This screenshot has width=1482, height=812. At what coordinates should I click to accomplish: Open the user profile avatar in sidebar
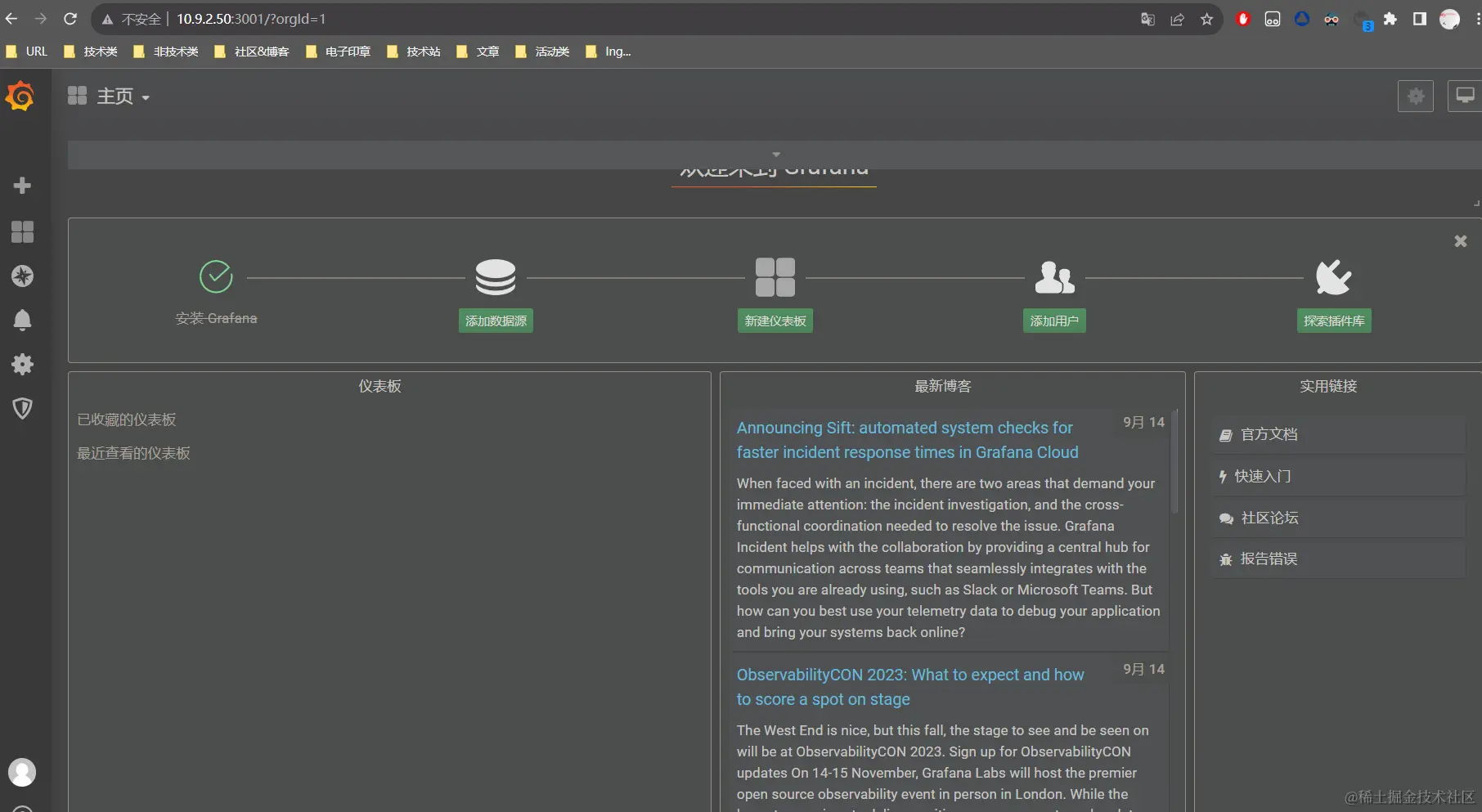point(22,772)
